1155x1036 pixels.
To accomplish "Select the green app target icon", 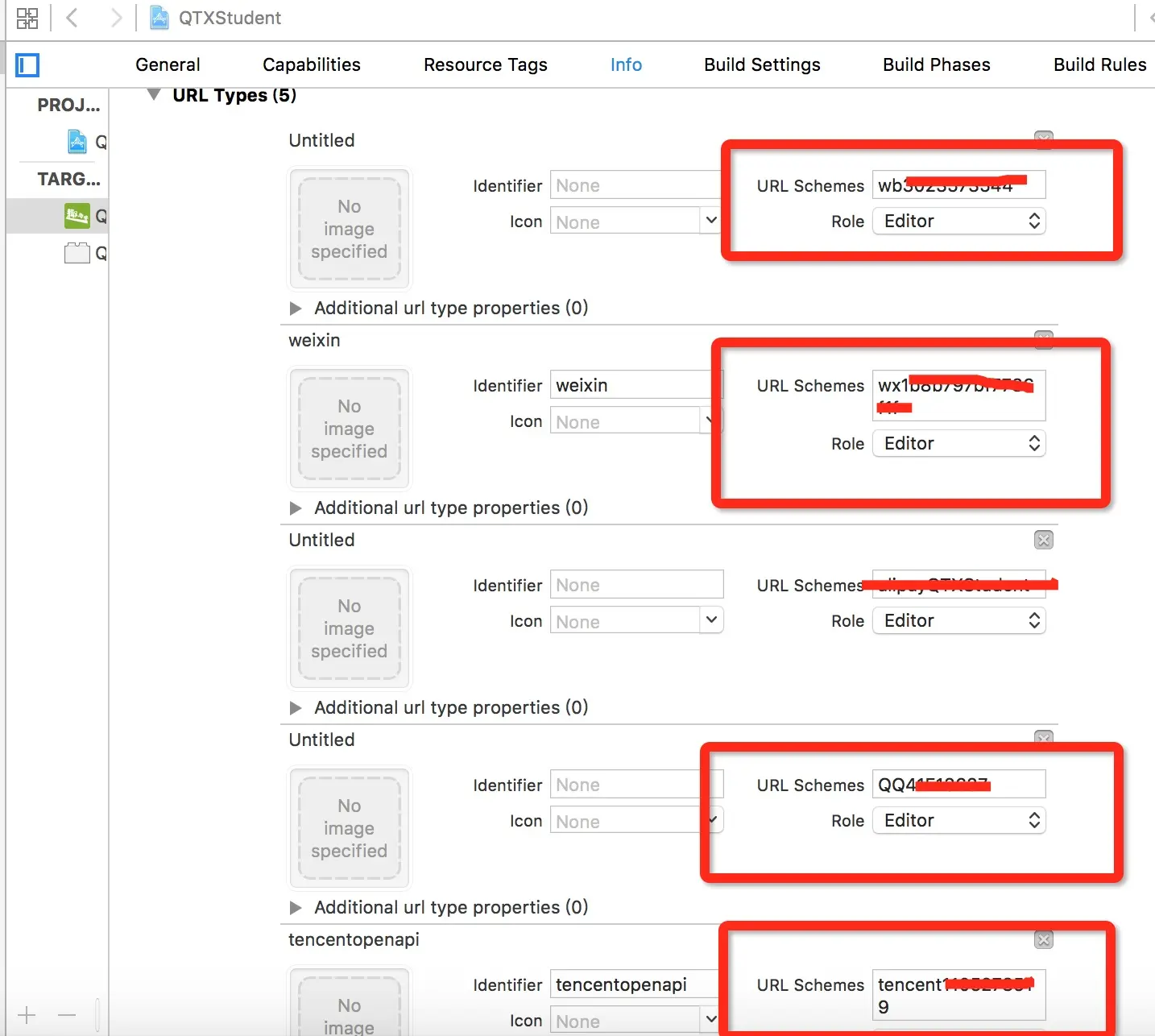I will click(x=77, y=216).
